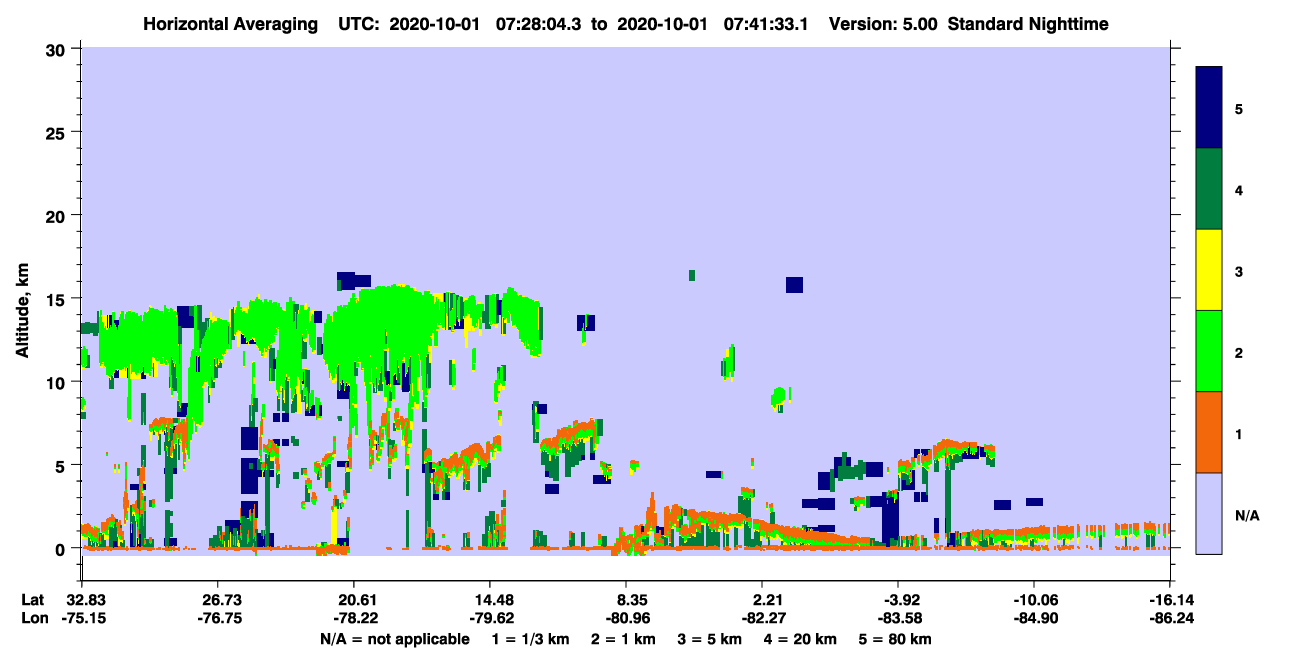
Task: Click longitude value -78.22
Action: pyautogui.click(x=354, y=618)
